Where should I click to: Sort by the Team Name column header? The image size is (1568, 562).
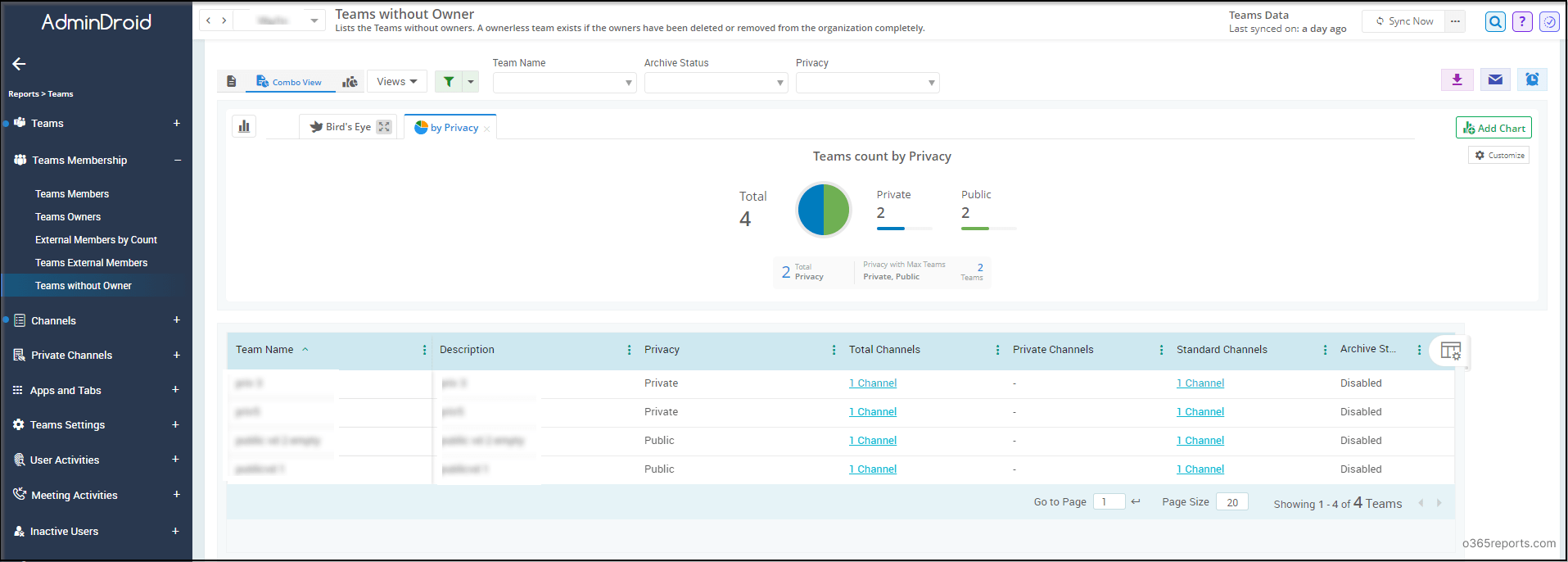pyautogui.click(x=264, y=350)
